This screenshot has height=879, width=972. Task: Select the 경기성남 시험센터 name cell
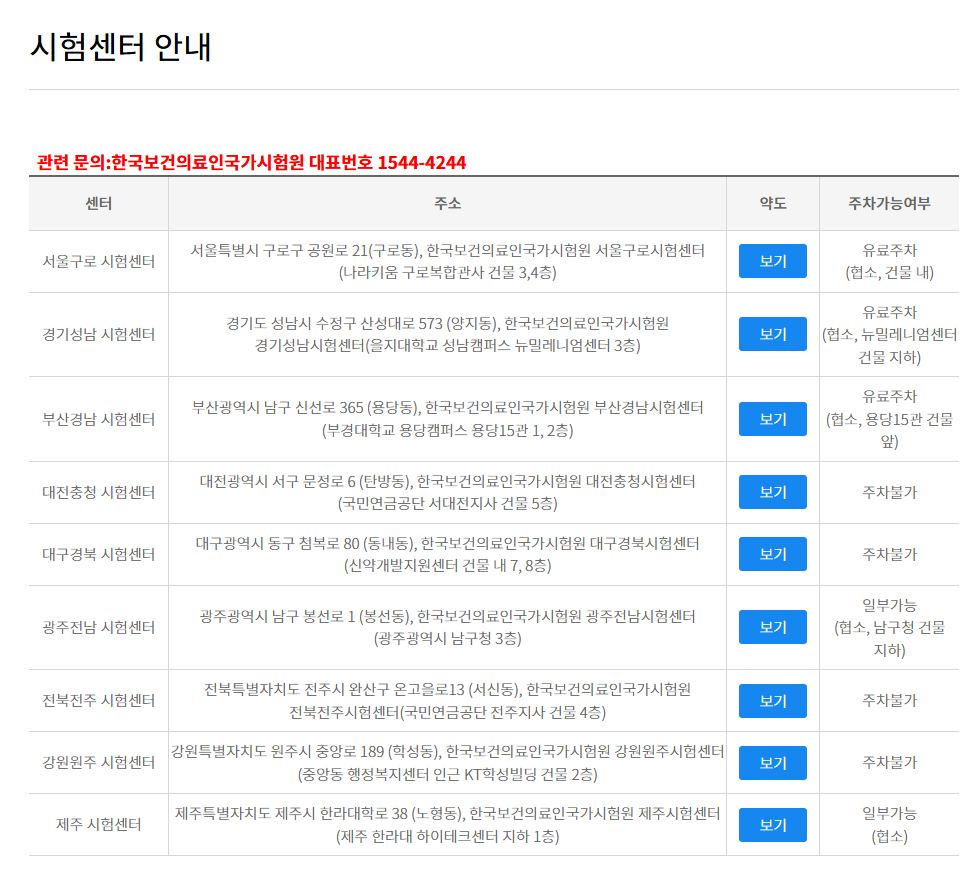click(99, 335)
